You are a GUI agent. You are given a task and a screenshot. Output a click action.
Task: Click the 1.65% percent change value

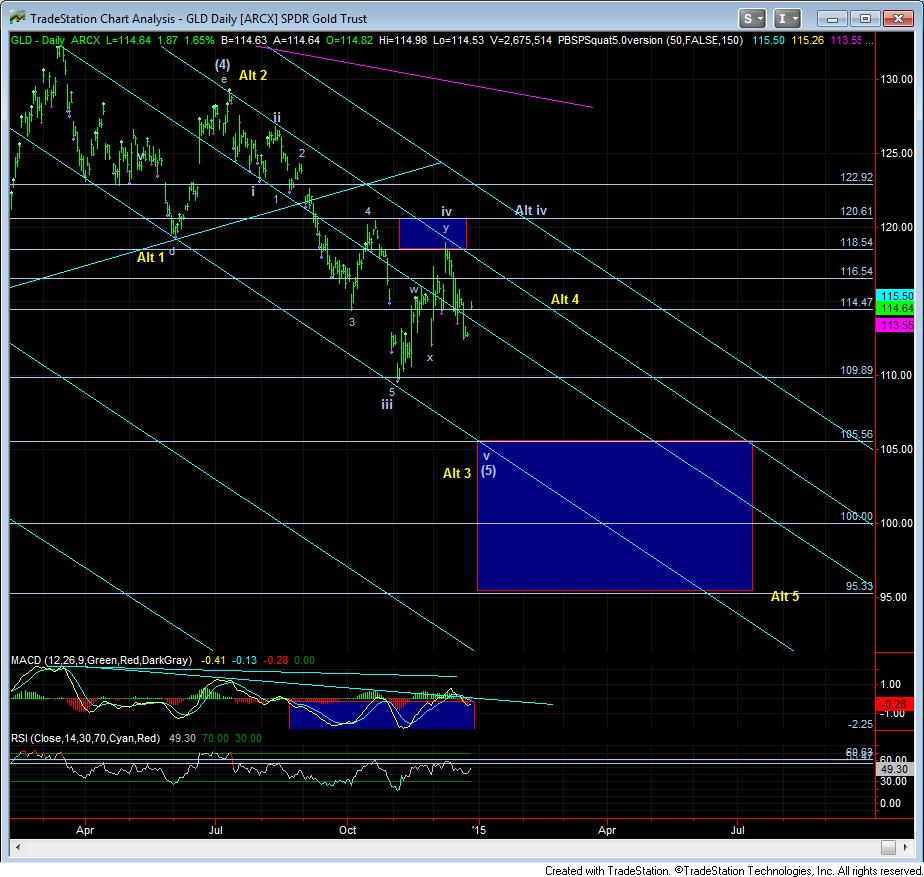click(199, 41)
